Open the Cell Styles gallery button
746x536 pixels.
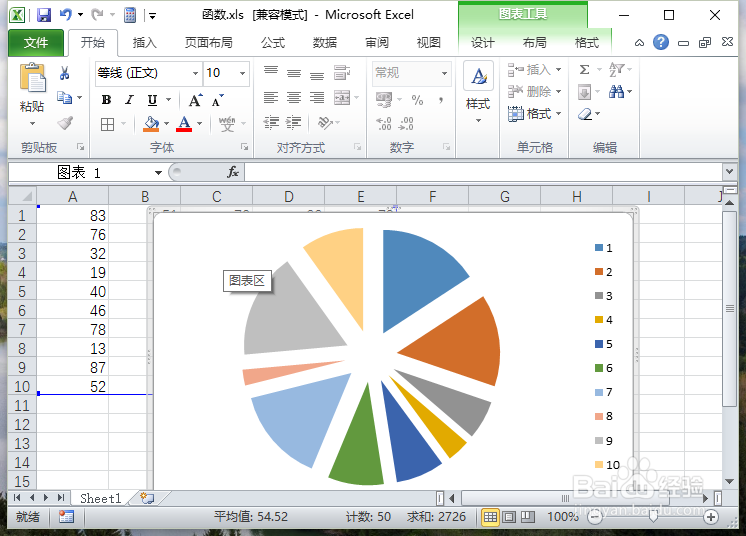pos(478,92)
